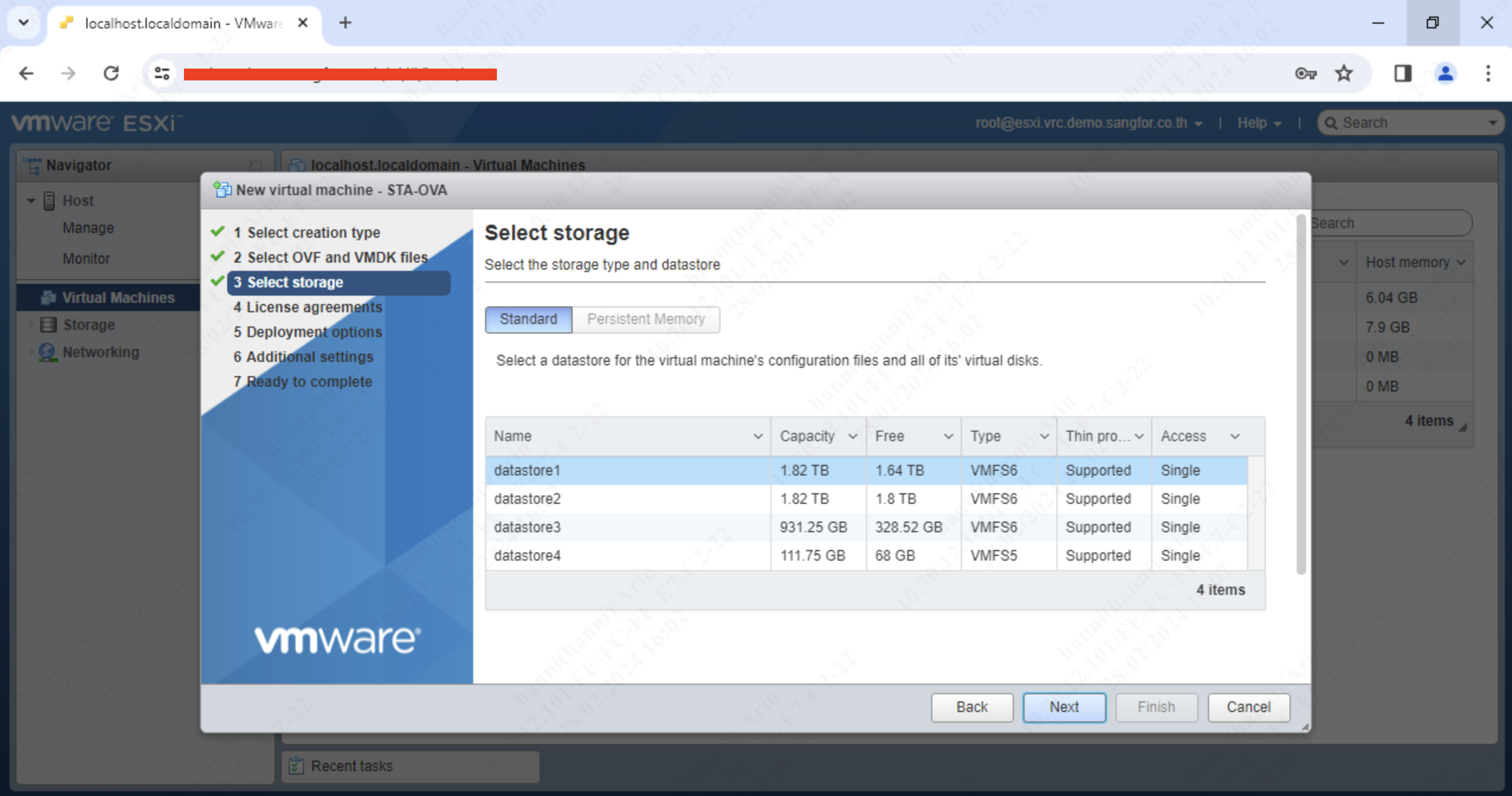Select the Standard storage type
1512x796 pixels.
click(x=528, y=319)
